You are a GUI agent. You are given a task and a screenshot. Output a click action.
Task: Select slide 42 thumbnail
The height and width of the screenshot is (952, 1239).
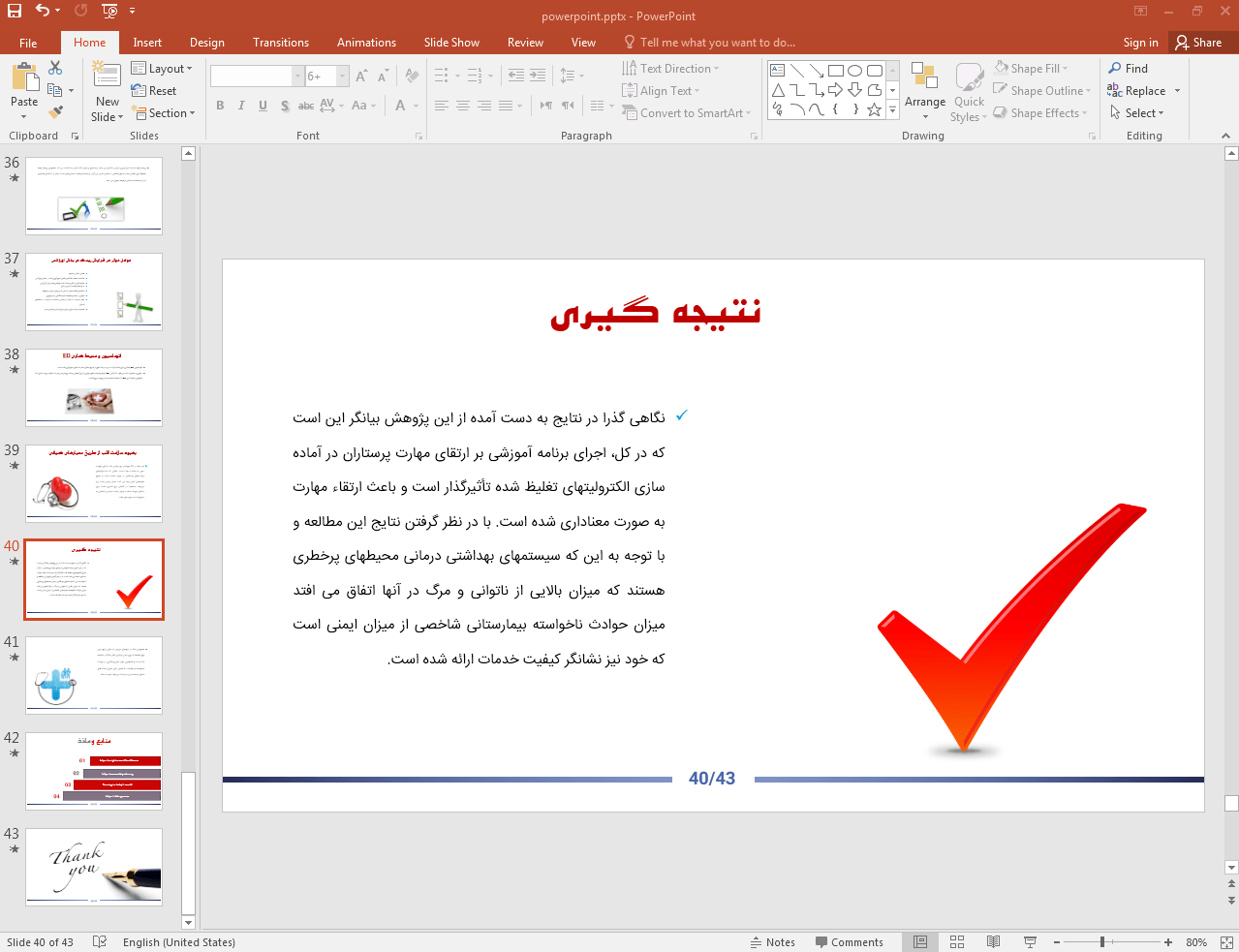point(94,771)
